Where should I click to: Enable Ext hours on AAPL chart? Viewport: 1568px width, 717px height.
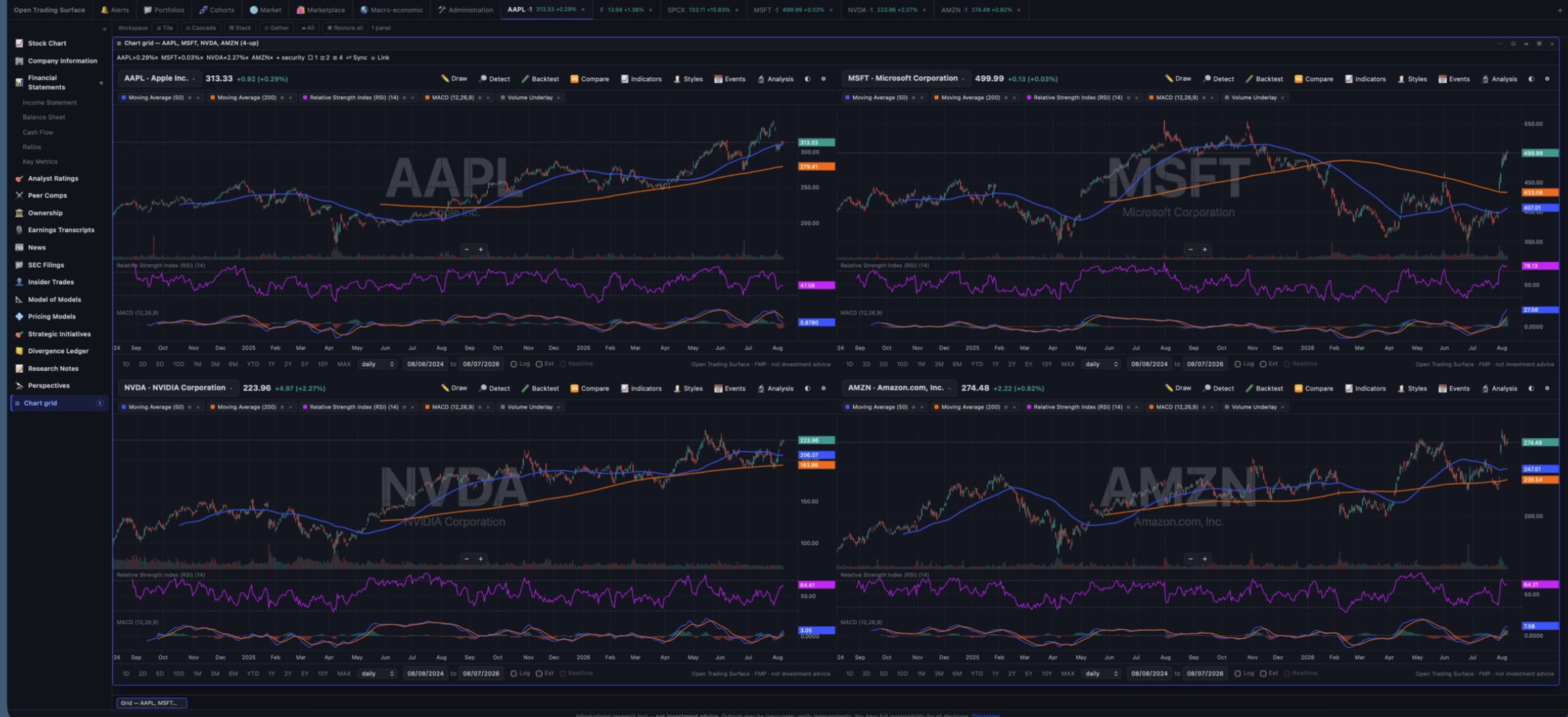pos(545,364)
